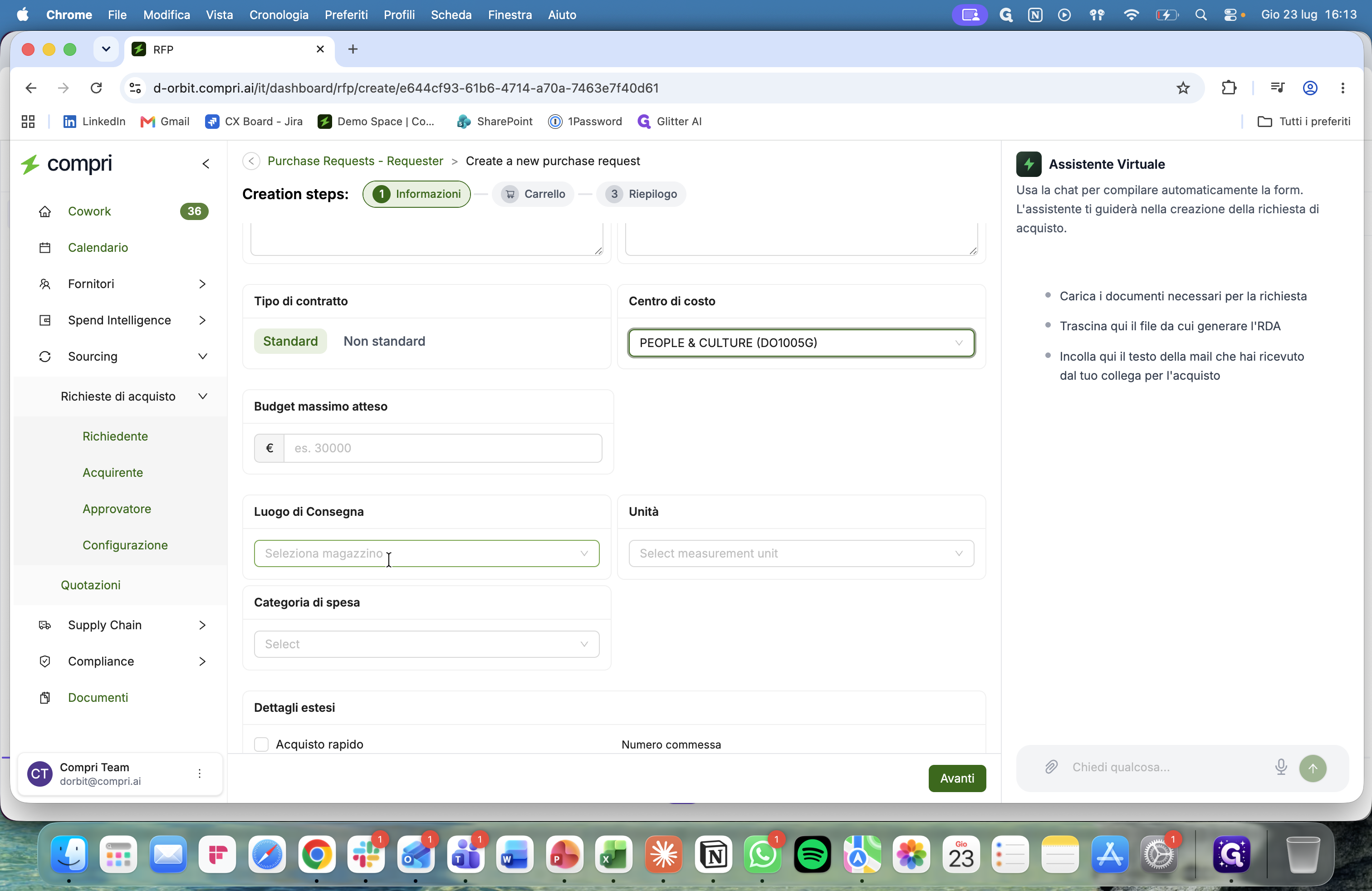Open a new Chrome tab
Screen dimensions: 1372x891
coord(353,49)
